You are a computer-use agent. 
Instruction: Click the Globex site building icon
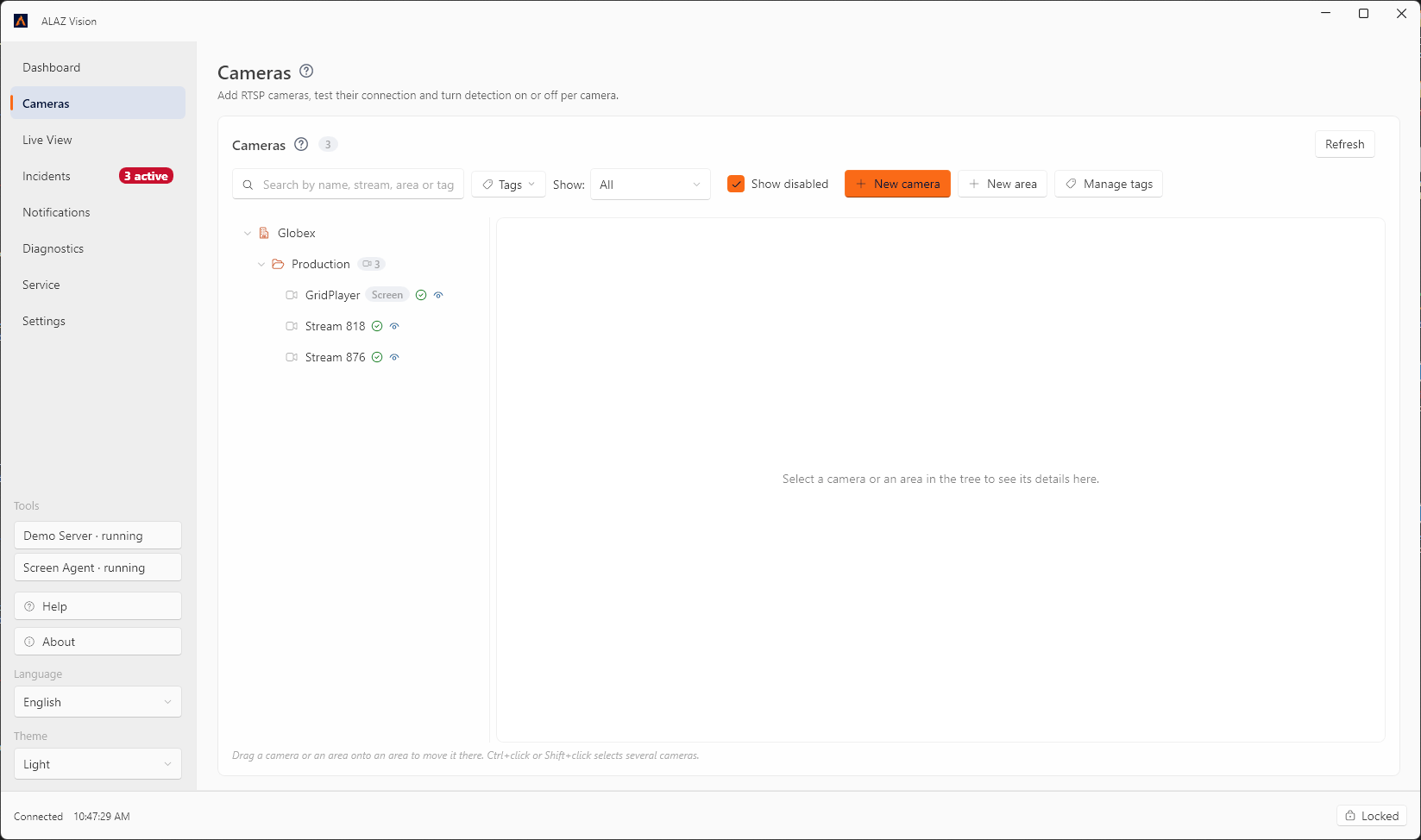tap(264, 233)
